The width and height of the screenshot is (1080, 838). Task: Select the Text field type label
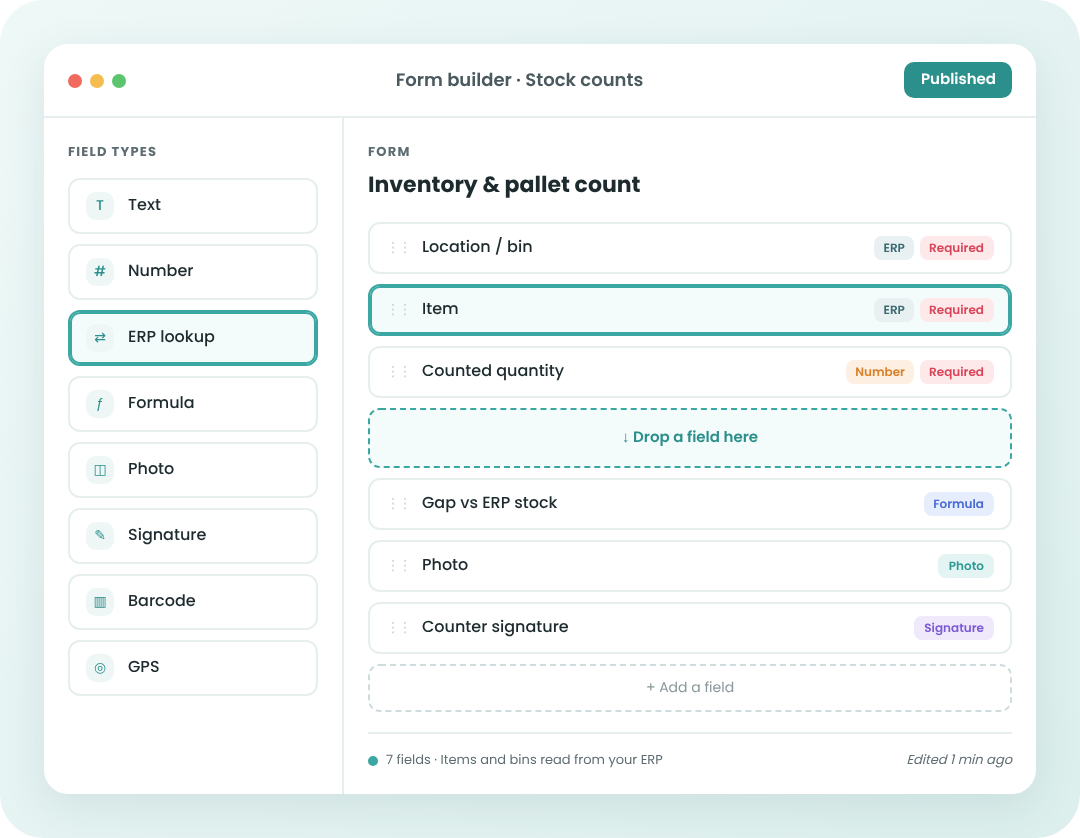coord(144,205)
